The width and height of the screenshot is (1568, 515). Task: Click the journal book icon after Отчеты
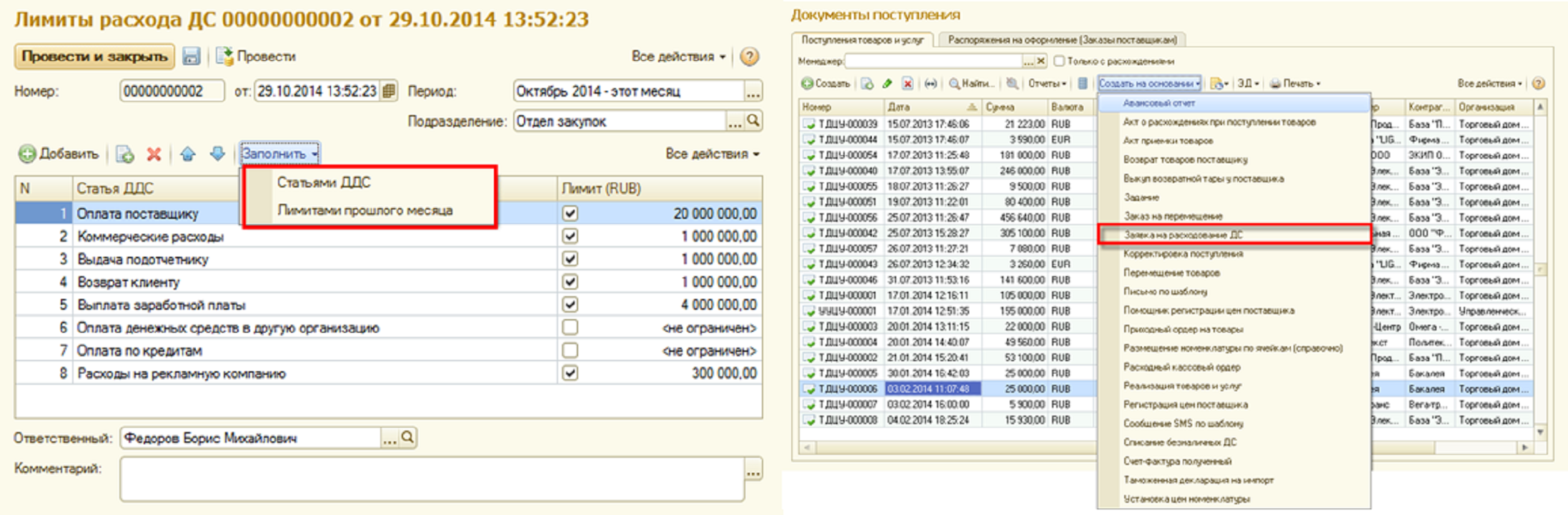(1083, 84)
